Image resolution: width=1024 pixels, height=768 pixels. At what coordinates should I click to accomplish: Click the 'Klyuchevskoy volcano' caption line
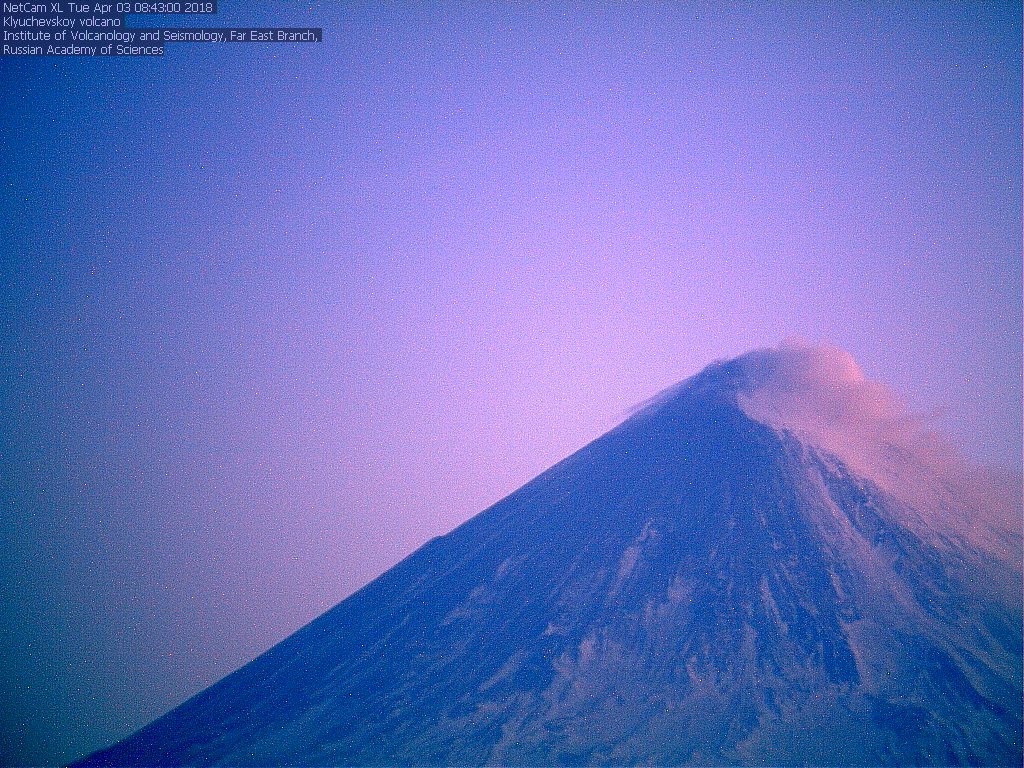tap(61, 22)
